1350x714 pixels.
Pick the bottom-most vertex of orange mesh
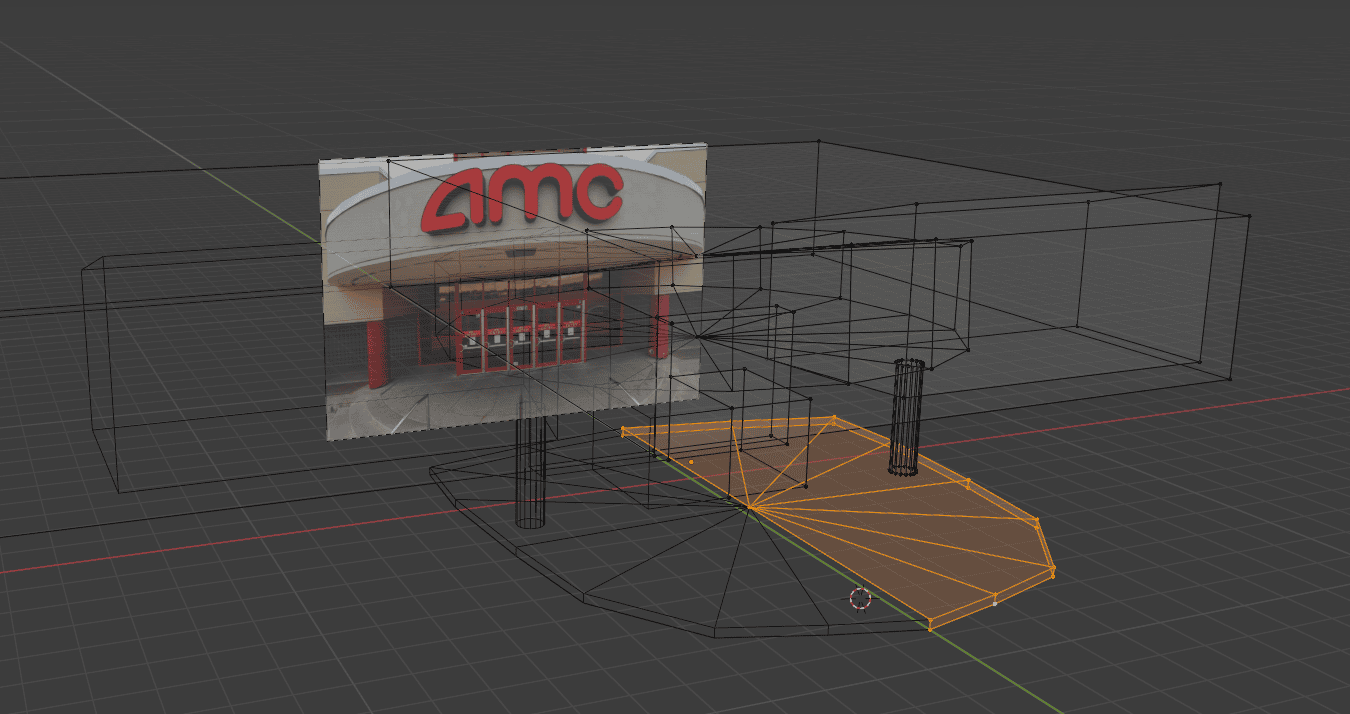[930, 627]
